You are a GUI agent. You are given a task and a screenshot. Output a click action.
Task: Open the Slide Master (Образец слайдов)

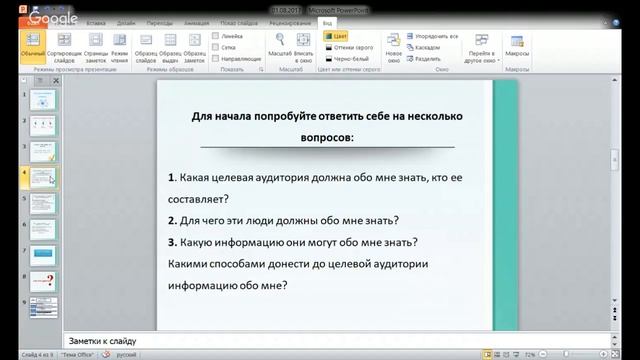(146, 47)
